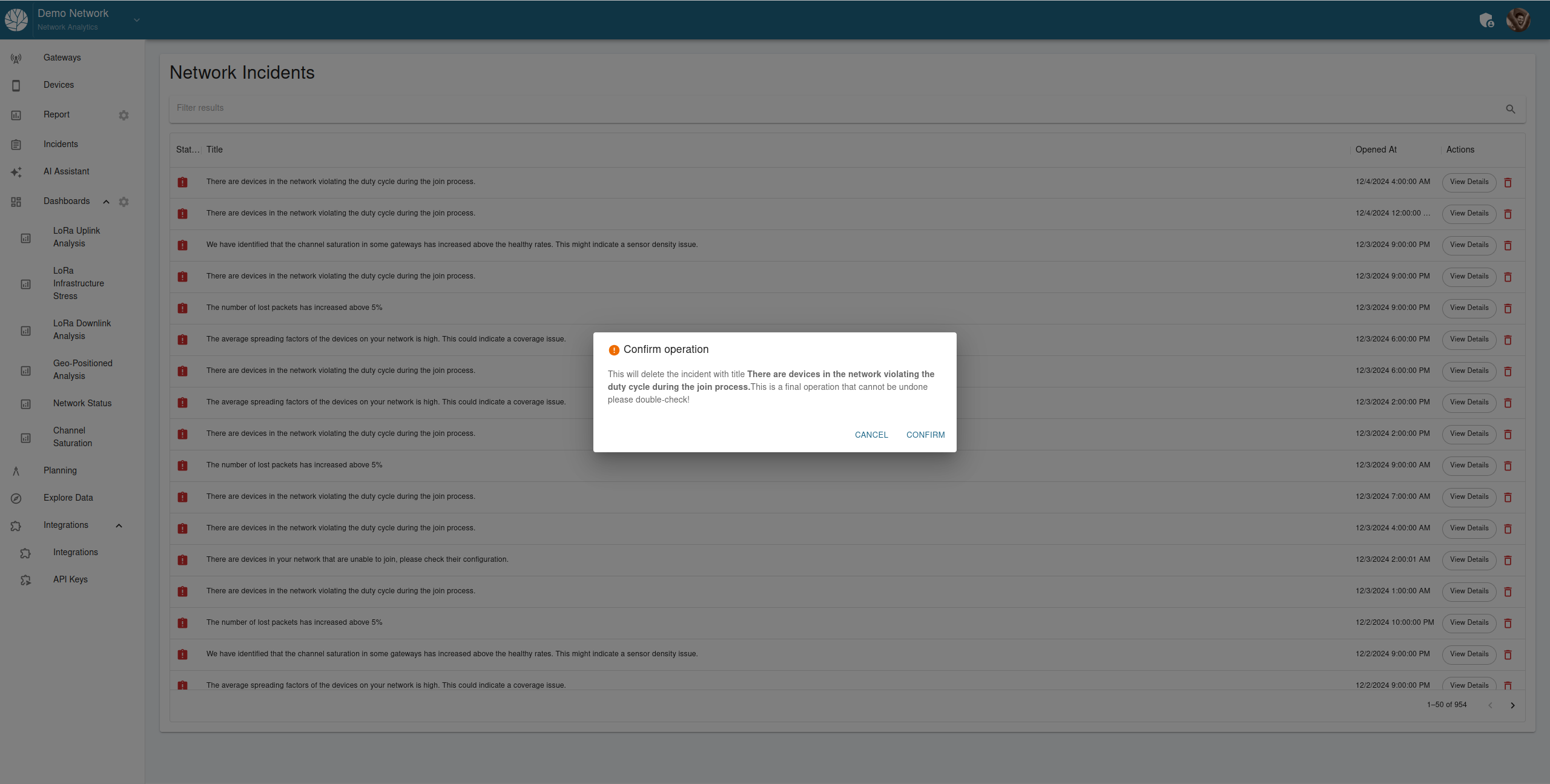Click the search magnifier icon in filter bar

coord(1510,109)
